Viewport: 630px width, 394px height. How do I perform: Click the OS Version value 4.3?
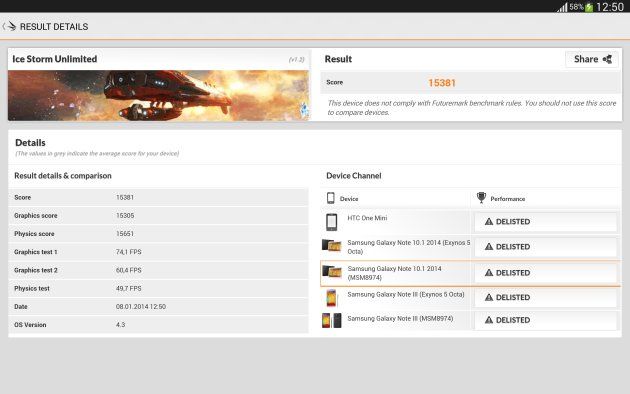coord(121,325)
